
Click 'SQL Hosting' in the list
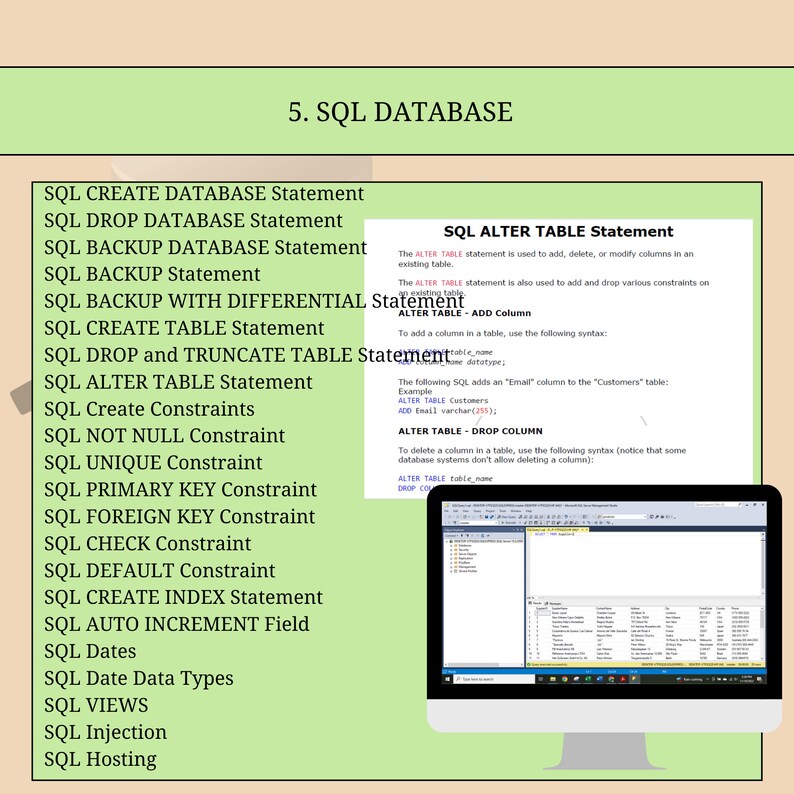[x=100, y=759]
